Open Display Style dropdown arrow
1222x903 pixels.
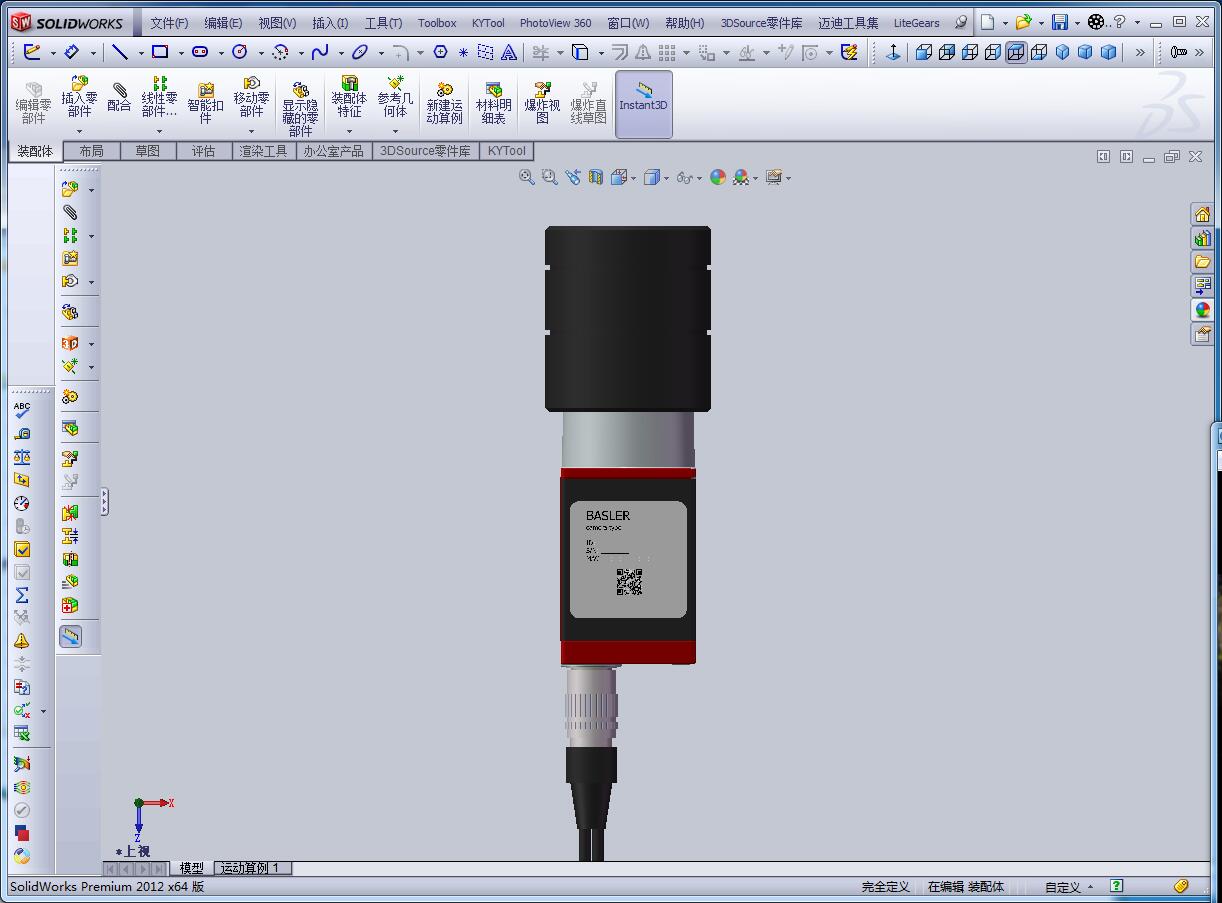click(666, 178)
